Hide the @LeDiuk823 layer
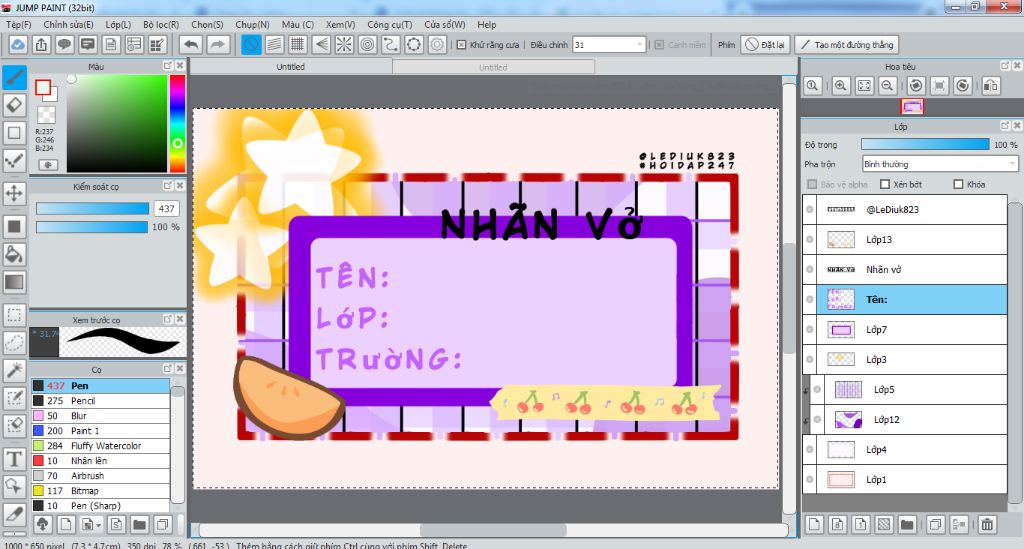1024x549 pixels. coord(810,210)
